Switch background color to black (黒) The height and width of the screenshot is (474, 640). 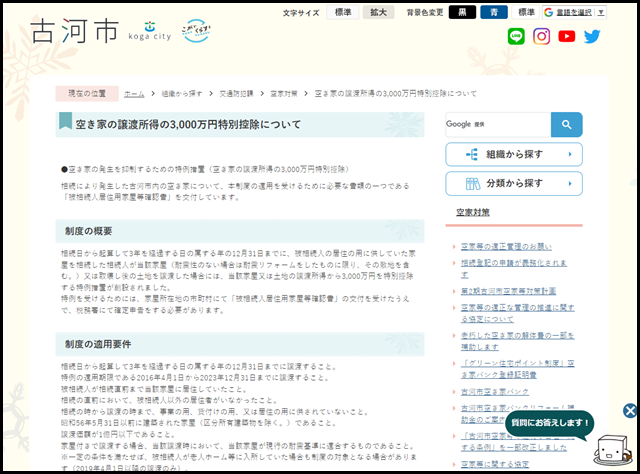462,12
